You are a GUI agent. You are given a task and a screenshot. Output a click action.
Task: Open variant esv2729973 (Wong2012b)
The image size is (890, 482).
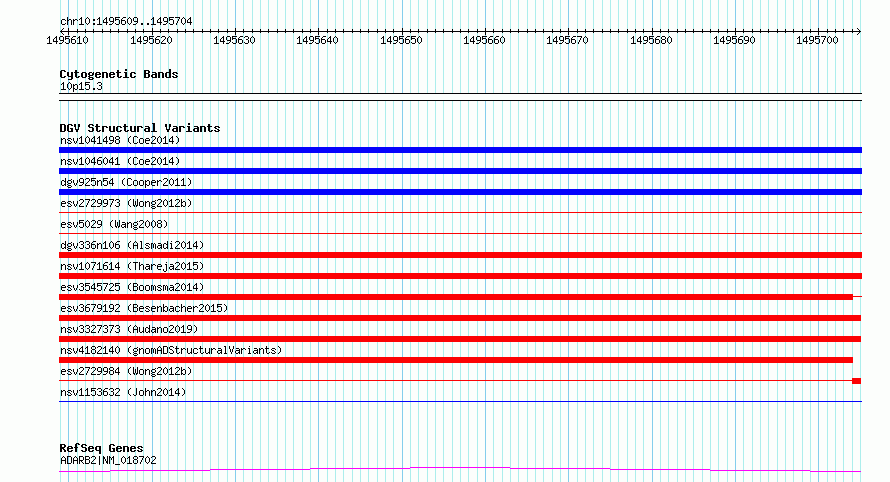click(x=126, y=203)
